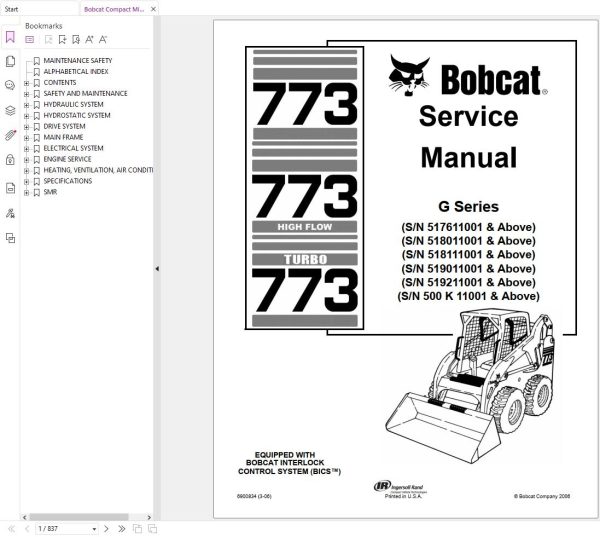The width and height of the screenshot is (600, 537).
Task: Click the G Series heading on cover page
Action: pyautogui.click(x=468, y=207)
